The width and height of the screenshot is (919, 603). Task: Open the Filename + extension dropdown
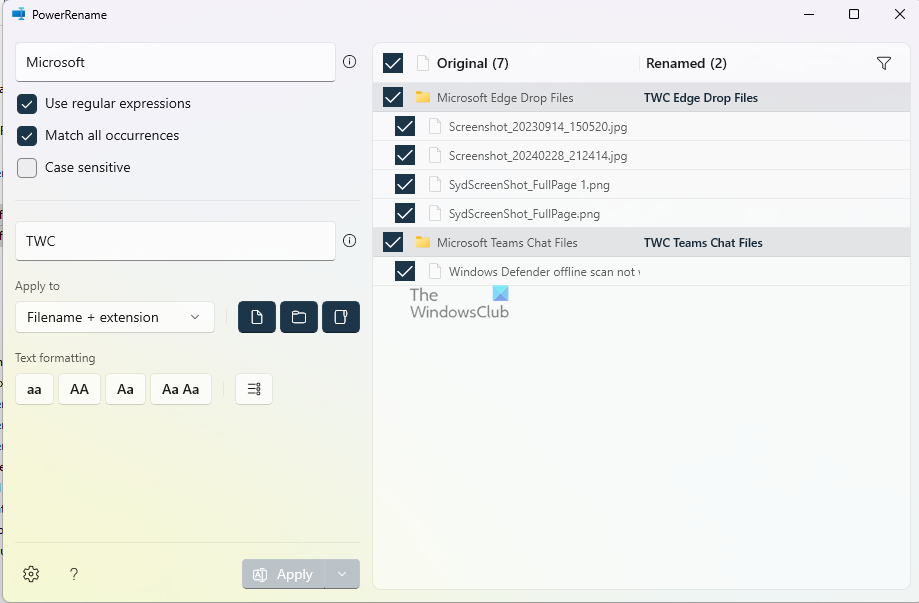[114, 317]
